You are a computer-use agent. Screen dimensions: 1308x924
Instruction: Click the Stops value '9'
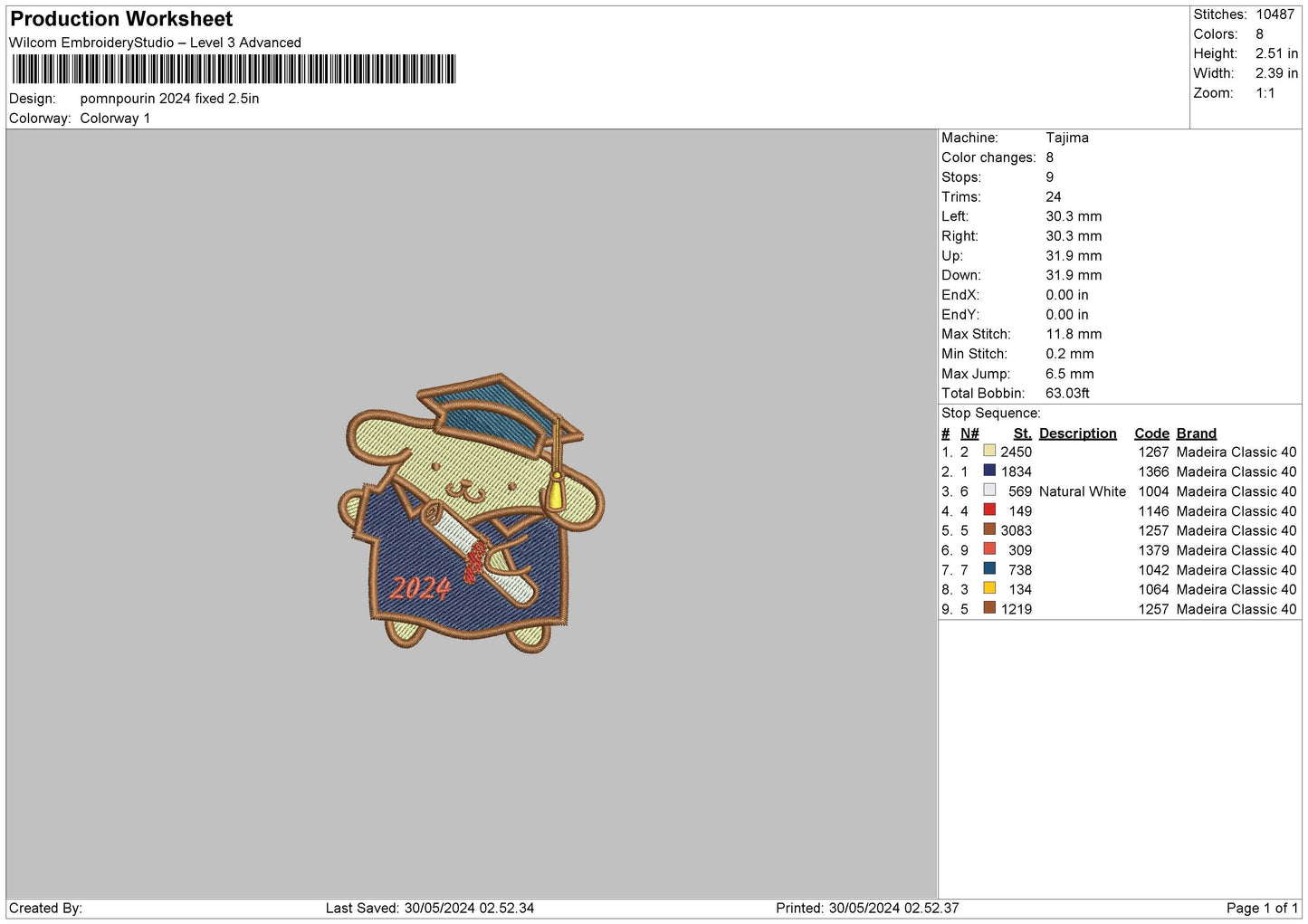tap(1050, 177)
